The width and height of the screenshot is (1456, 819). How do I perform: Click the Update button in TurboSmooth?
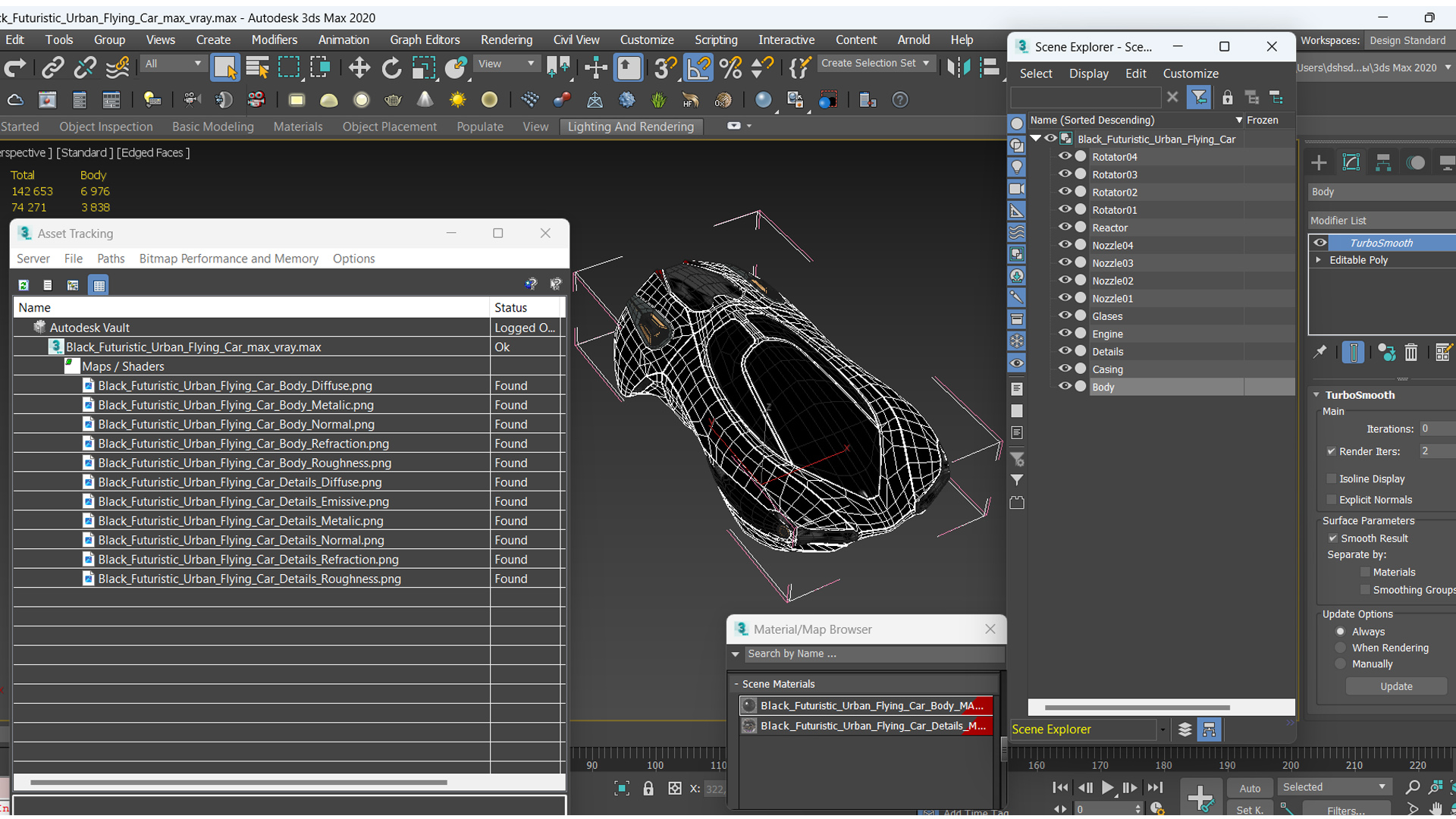click(x=1395, y=686)
